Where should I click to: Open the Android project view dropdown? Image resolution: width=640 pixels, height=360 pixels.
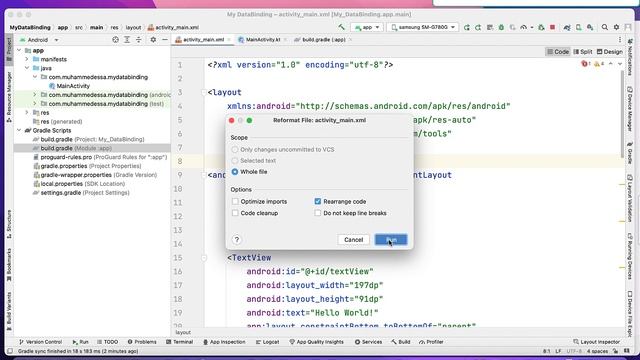pos(39,40)
